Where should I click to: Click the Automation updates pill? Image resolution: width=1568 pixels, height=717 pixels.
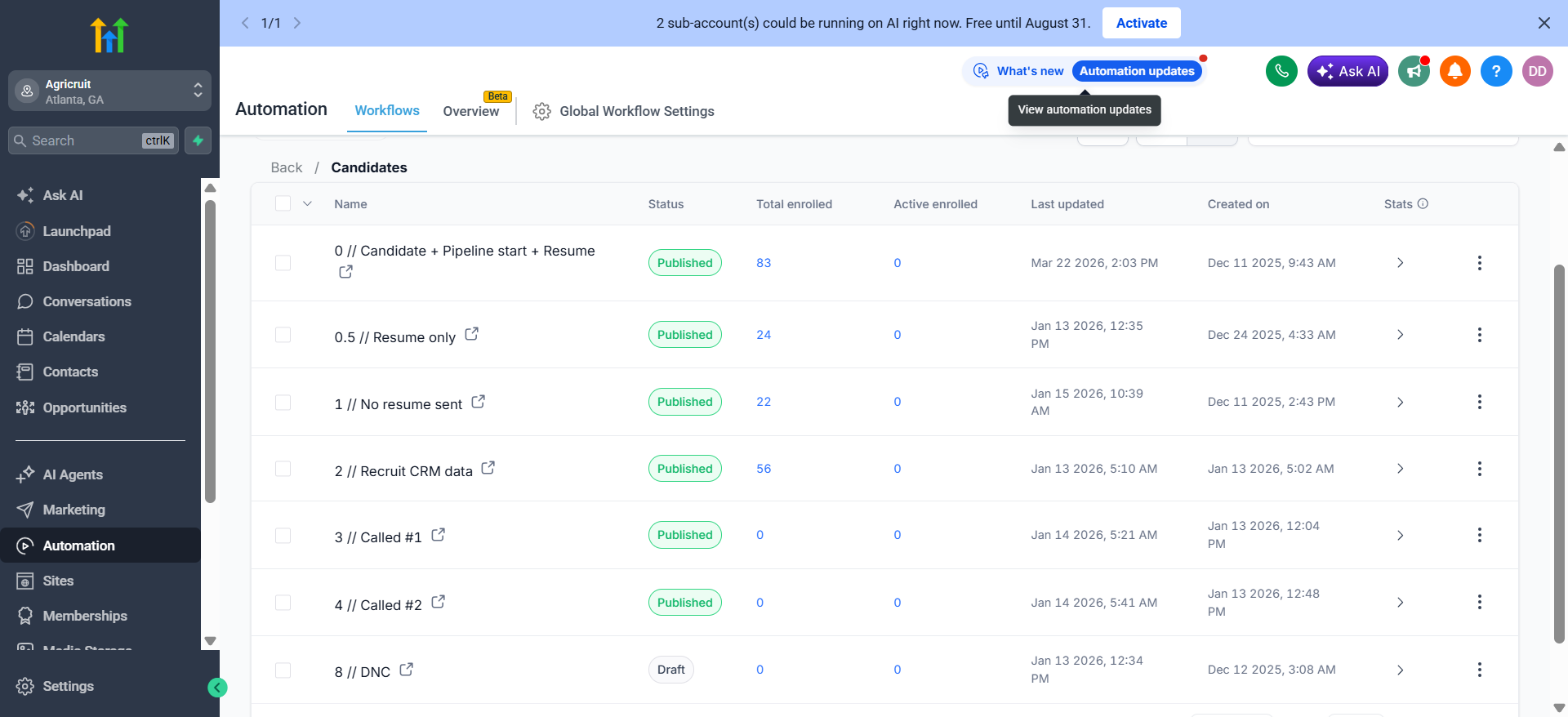click(1137, 71)
